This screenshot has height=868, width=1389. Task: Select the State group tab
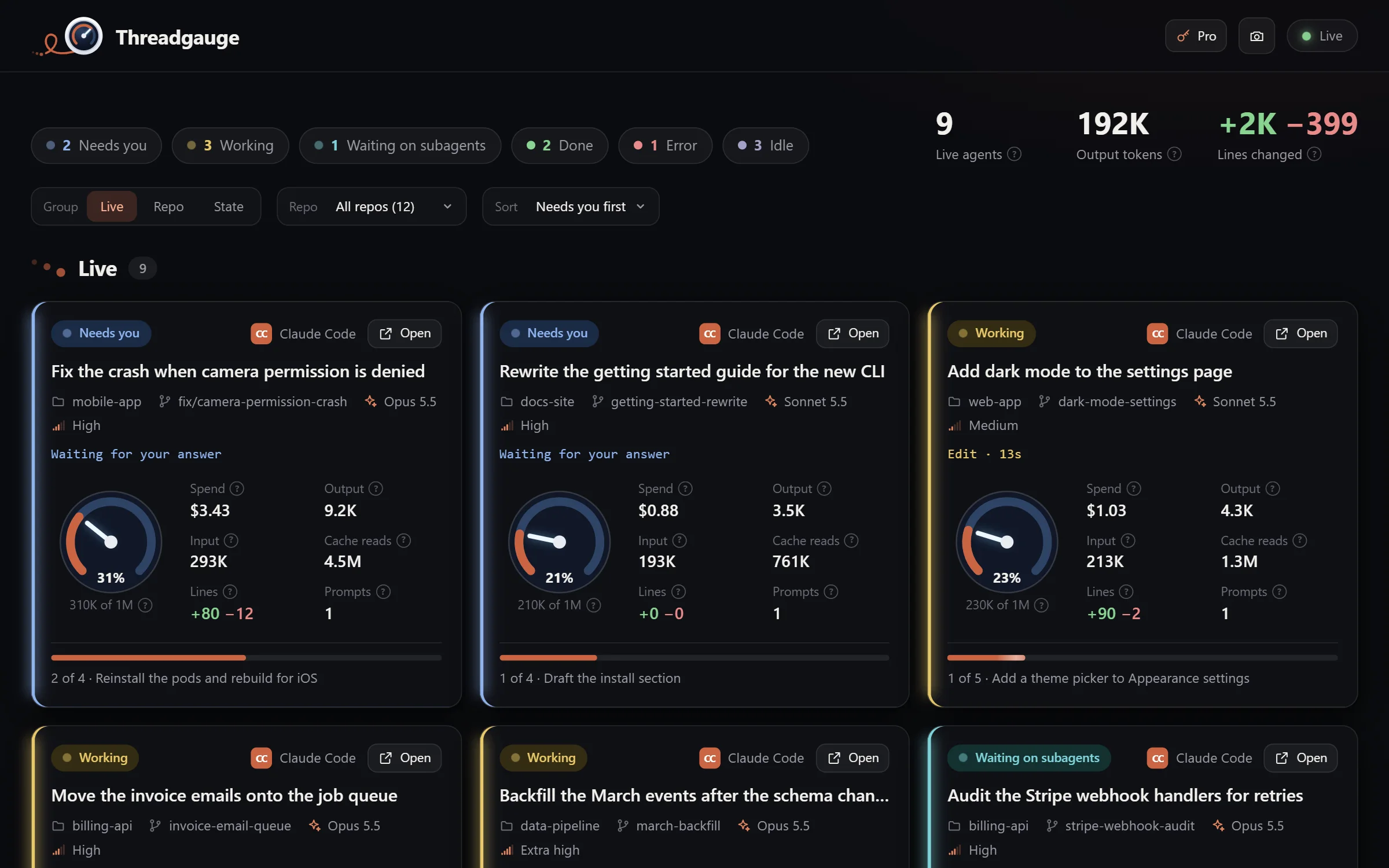pyautogui.click(x=229, y=207)
